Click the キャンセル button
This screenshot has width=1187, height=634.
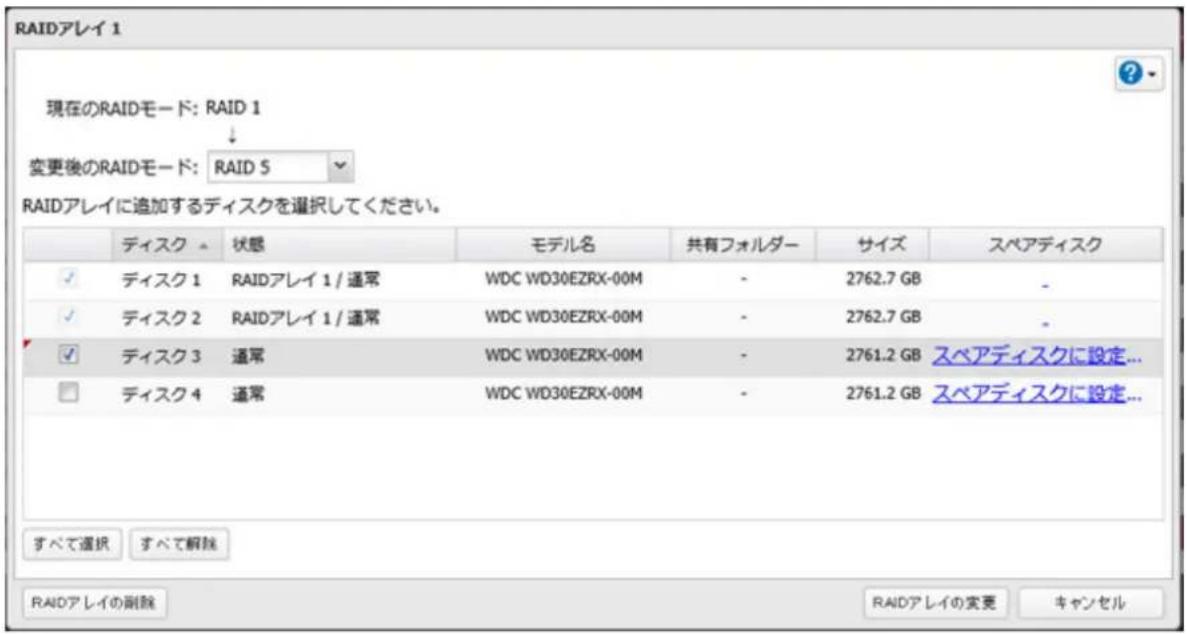(1090, 603)
